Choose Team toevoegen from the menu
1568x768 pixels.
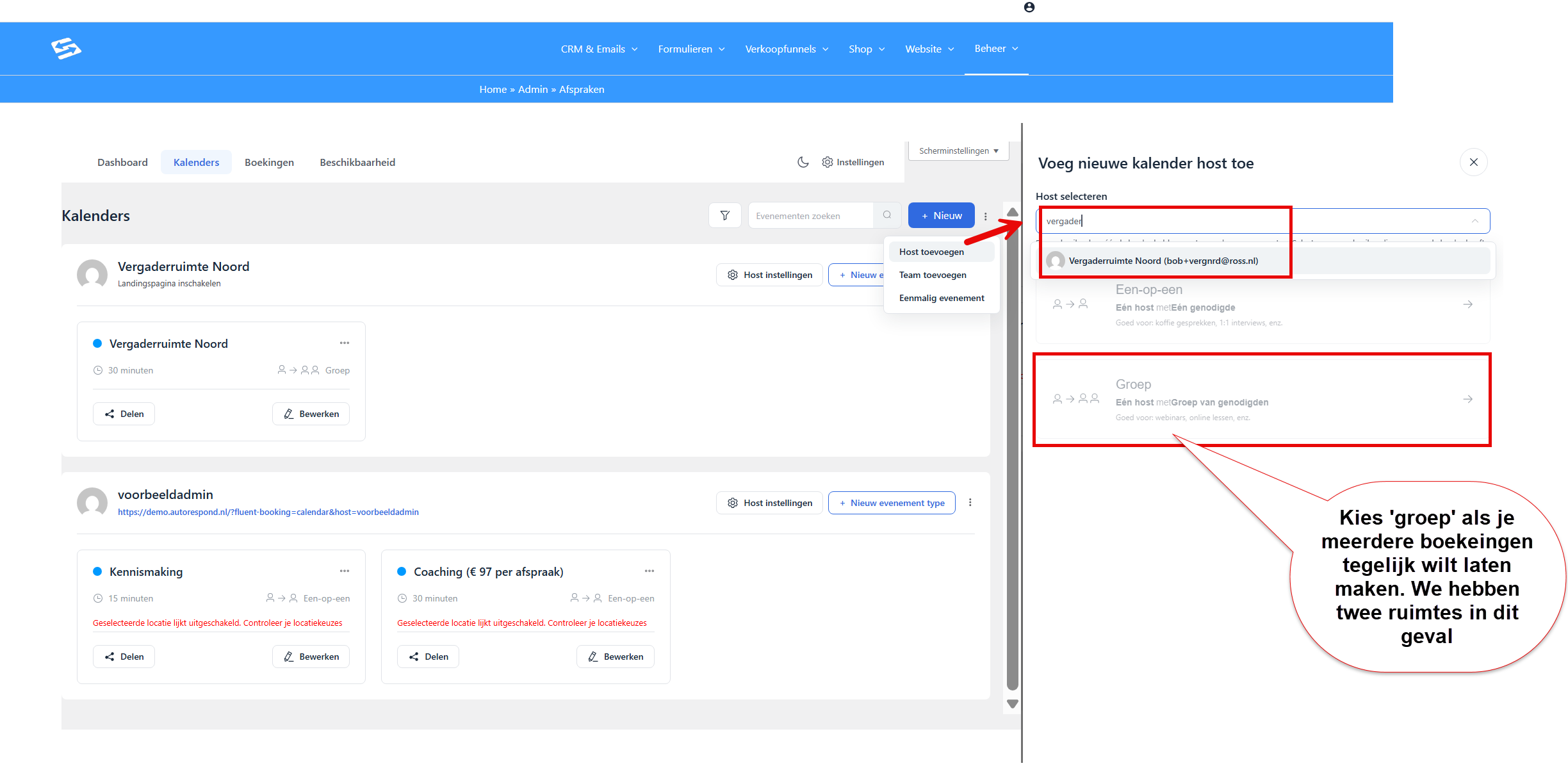(x=933, y=275)
